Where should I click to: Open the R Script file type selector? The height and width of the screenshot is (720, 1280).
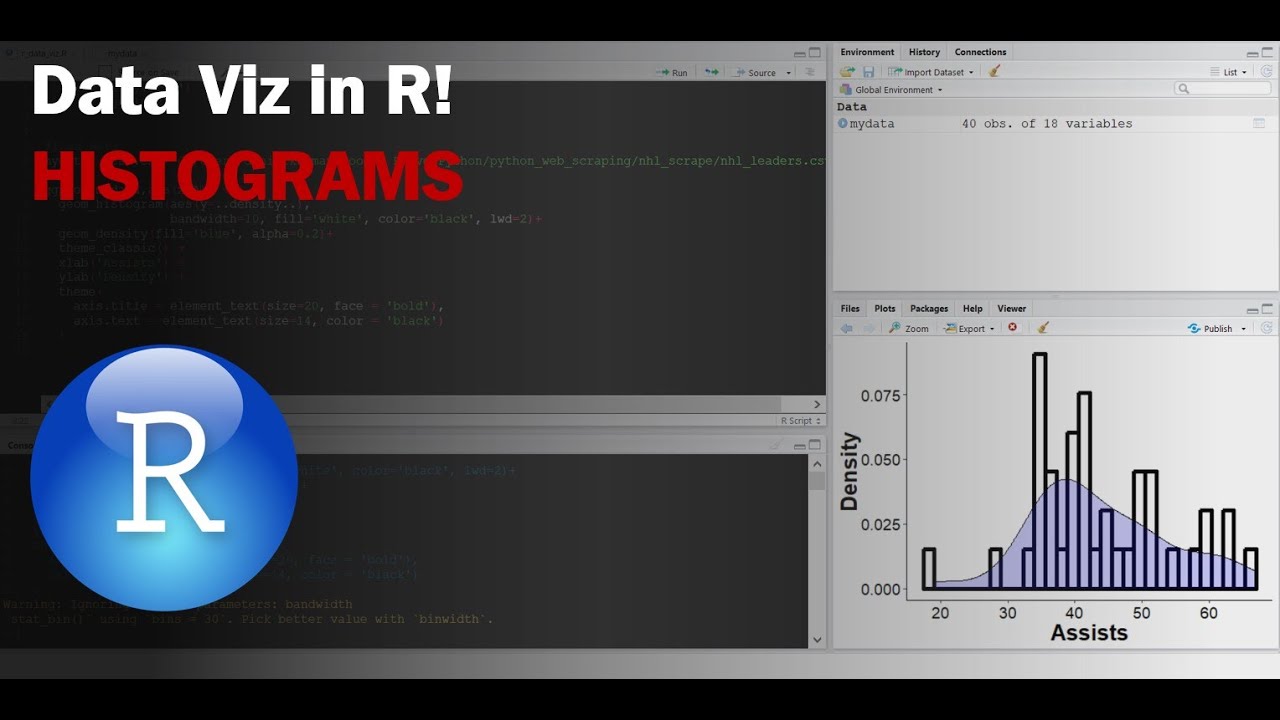[801, 421]
